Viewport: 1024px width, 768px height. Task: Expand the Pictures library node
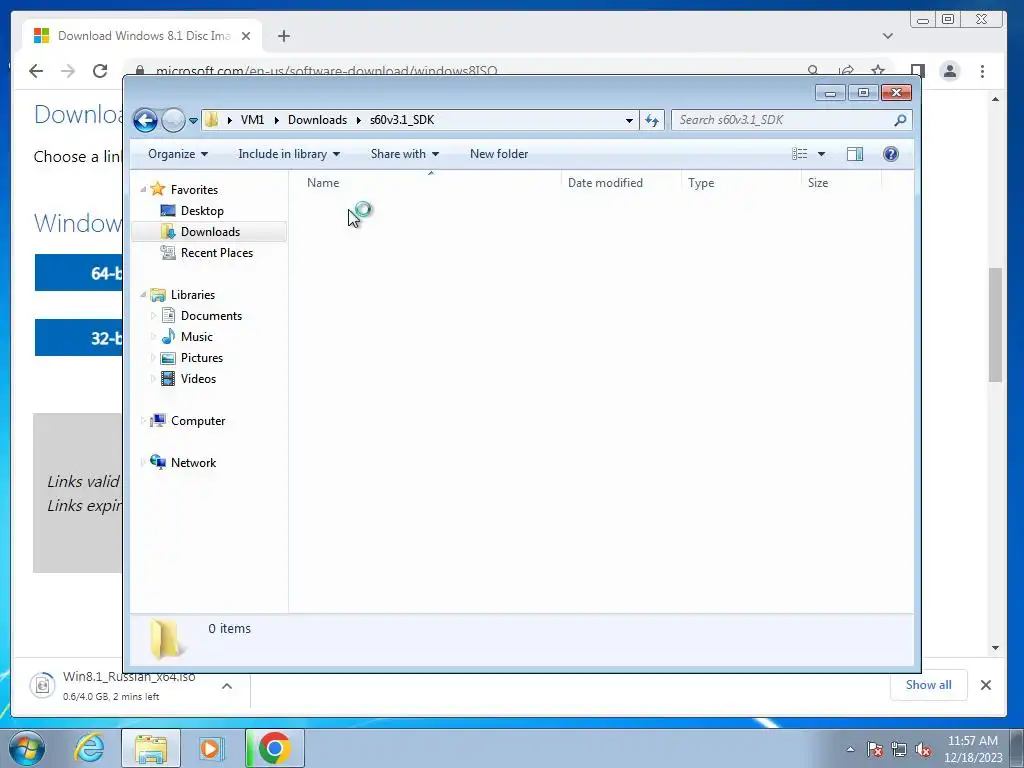pos(153,358)
